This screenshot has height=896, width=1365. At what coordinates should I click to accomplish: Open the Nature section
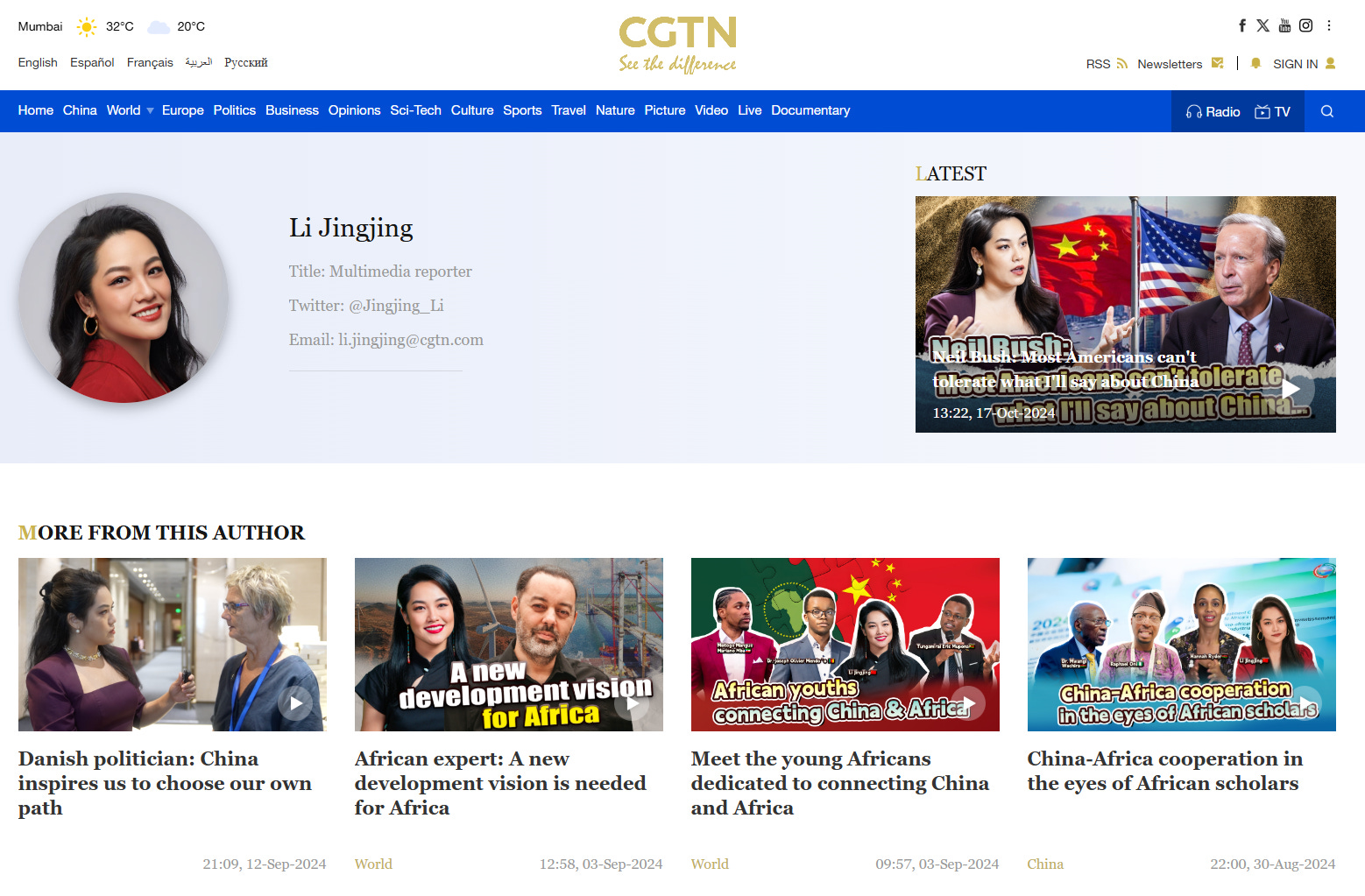pyautogui.click(x=615, y=110)
